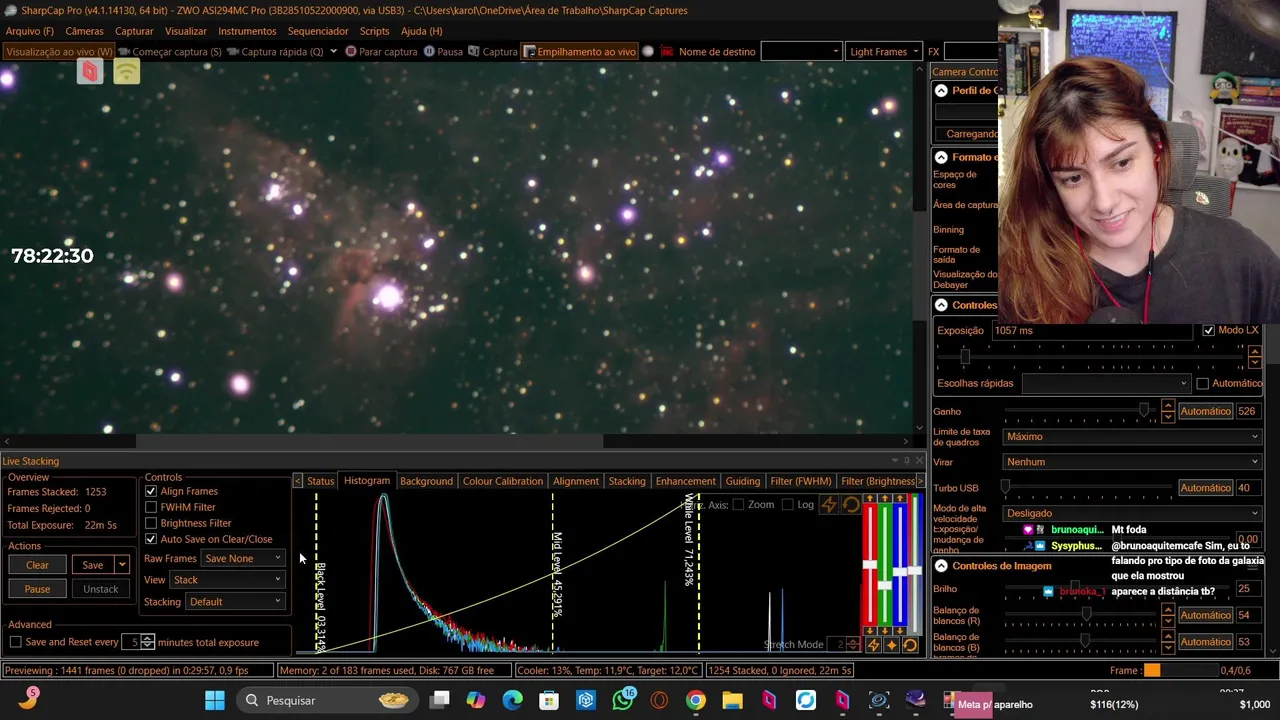The image size is (1280, 720).
Task: Click bottom reset icon below colour sliders
Action: click(x=910, y=645)
